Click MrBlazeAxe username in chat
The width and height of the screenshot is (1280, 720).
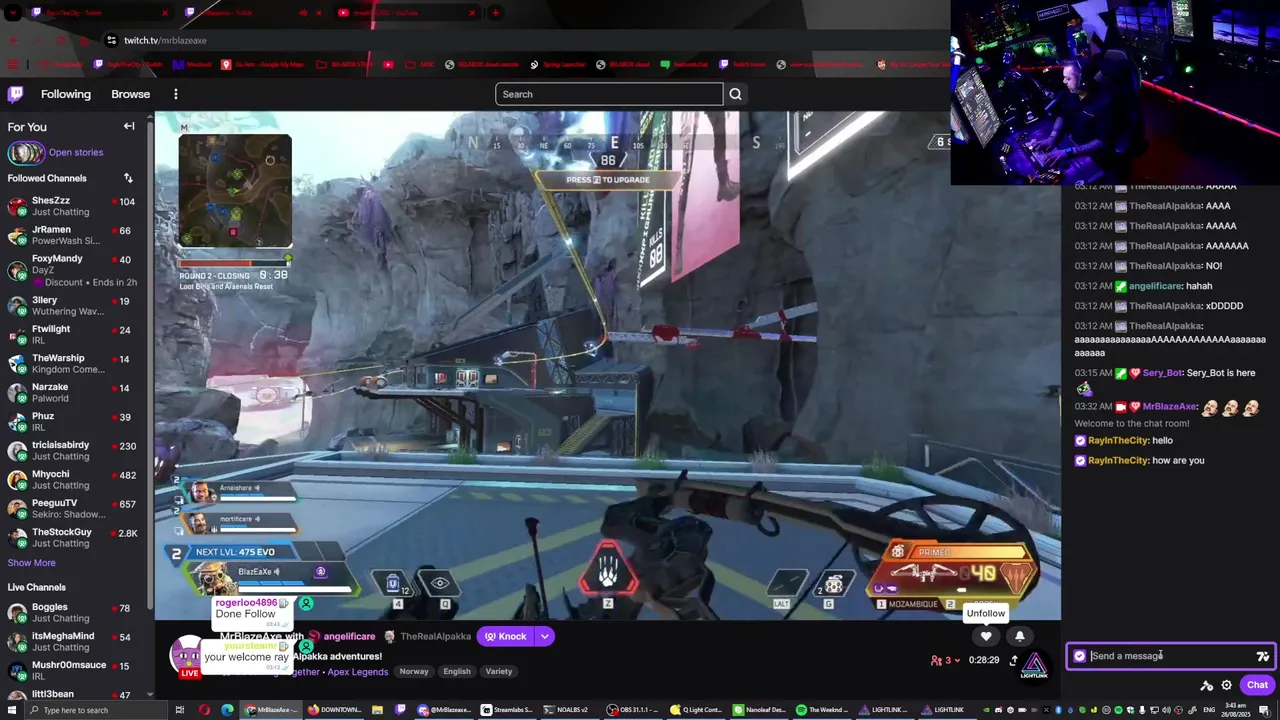(1170, 407)
